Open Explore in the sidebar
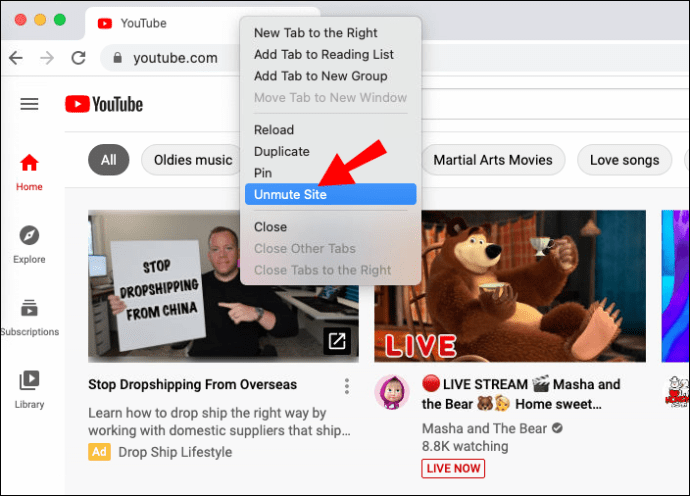This screenshot has width=690, height=496. point(29,245)
